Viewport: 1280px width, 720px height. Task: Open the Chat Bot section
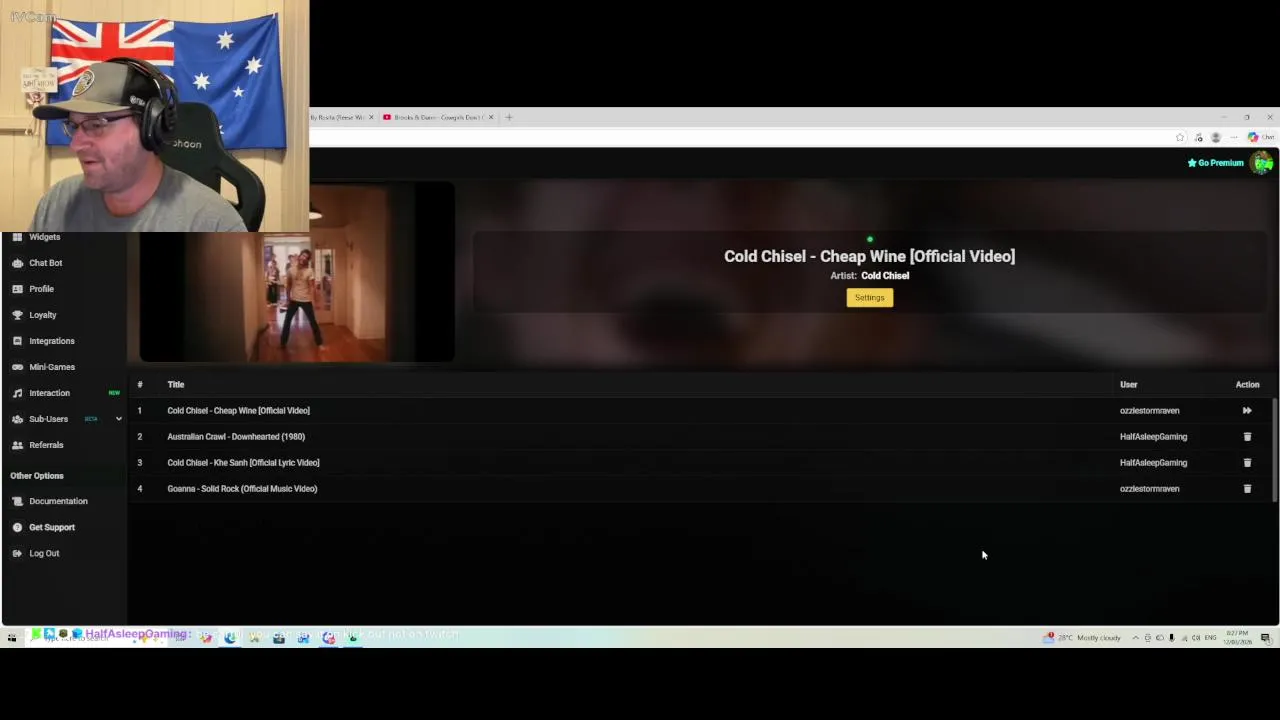pyautogui.click(x=45, y=263)
